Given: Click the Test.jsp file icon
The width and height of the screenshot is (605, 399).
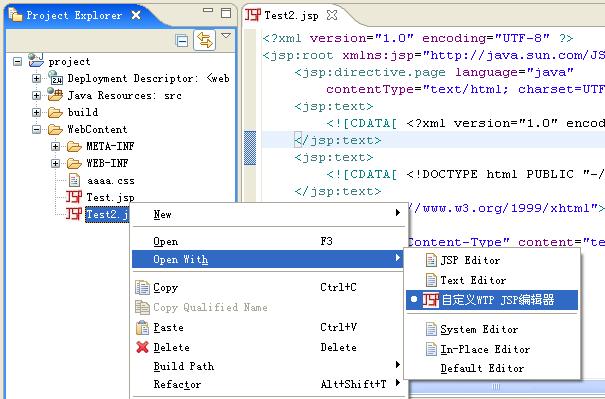Looking at the screenshot, I should (x=74, y=197).
